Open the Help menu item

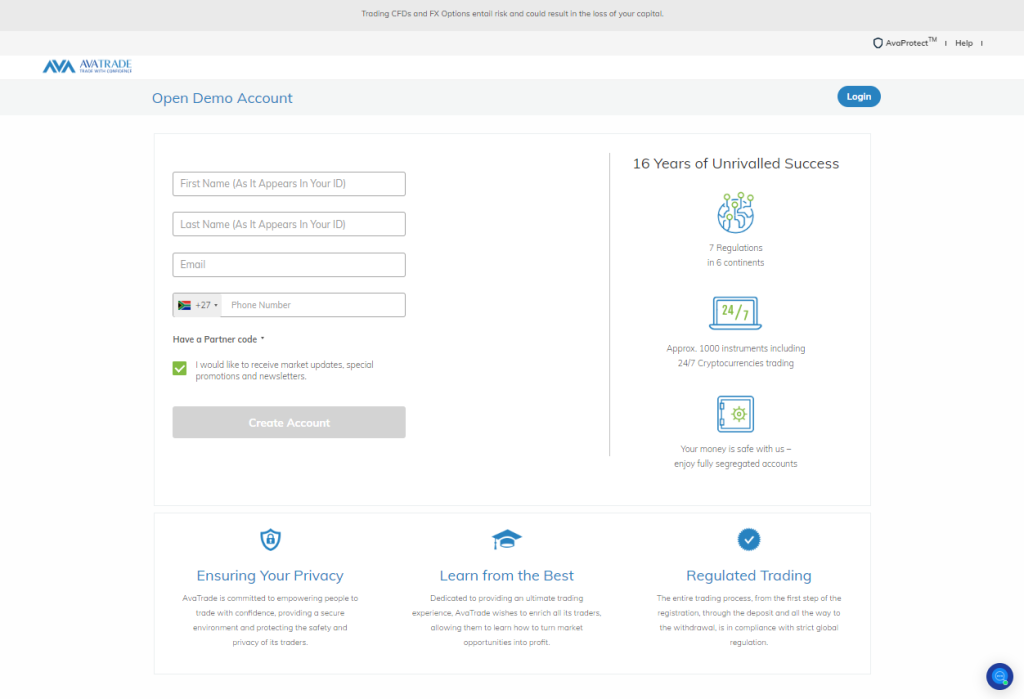coord(963,43)
